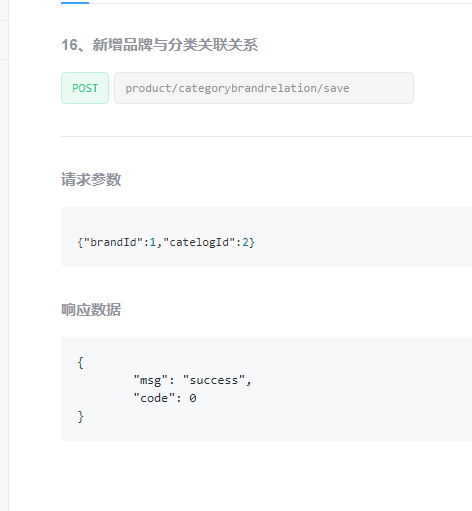Screen dimensions: 472x511
Task: Click the "msg": "success" response line
Action: coord(192,380)
